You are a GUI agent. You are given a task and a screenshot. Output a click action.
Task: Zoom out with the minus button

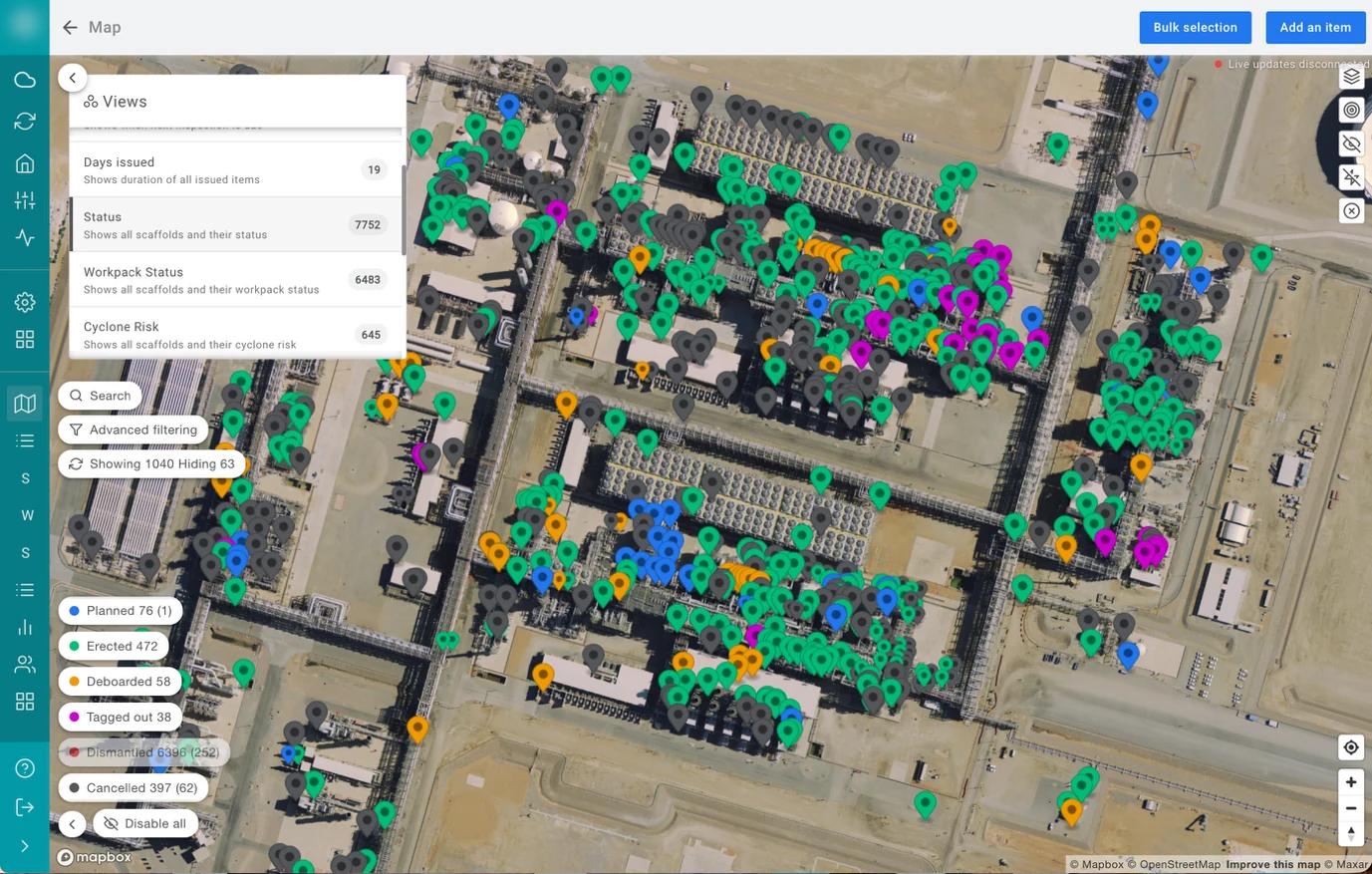click(x=1351, y=808)
